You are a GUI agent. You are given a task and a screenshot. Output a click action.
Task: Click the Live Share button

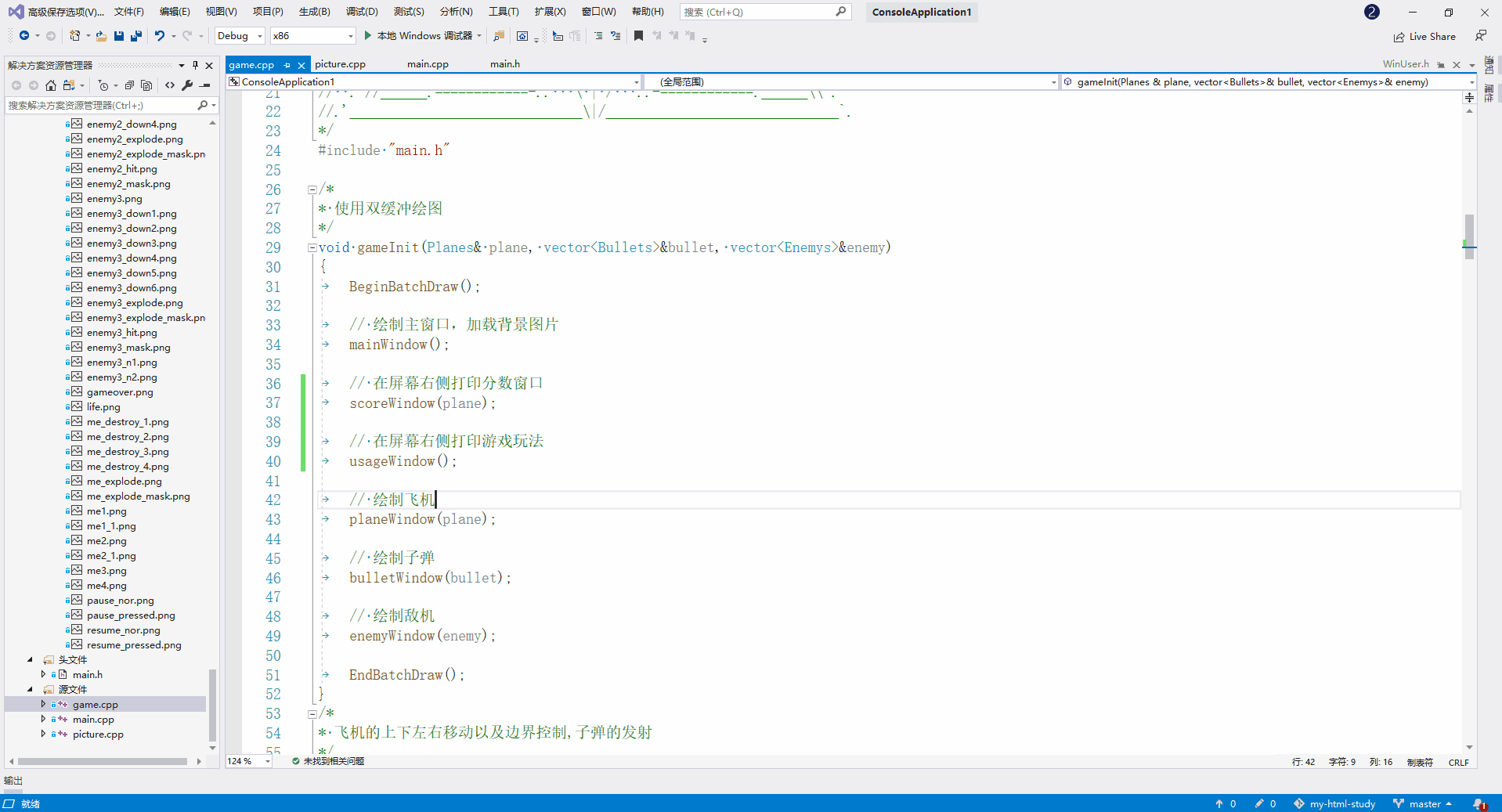1424,37
